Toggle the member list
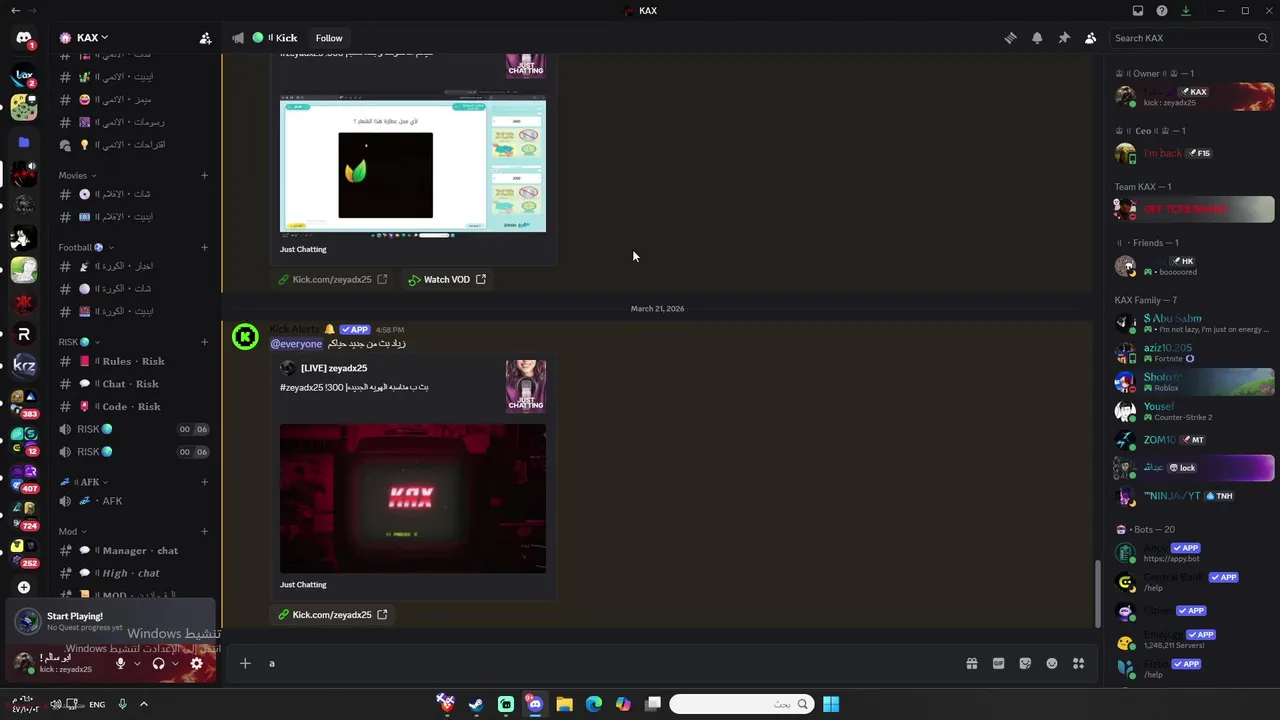Viewport: 1280px width, 720px height. [1090, 38]
